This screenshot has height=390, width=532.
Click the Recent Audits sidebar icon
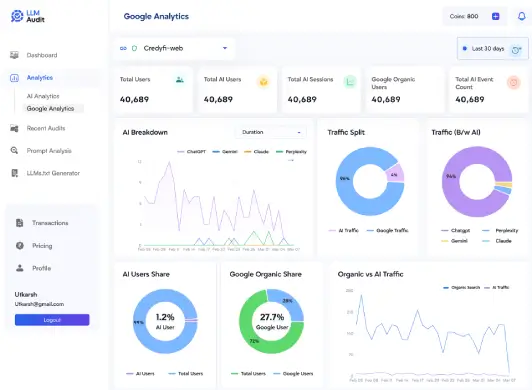pyautogui.click(x=14, y=128)
